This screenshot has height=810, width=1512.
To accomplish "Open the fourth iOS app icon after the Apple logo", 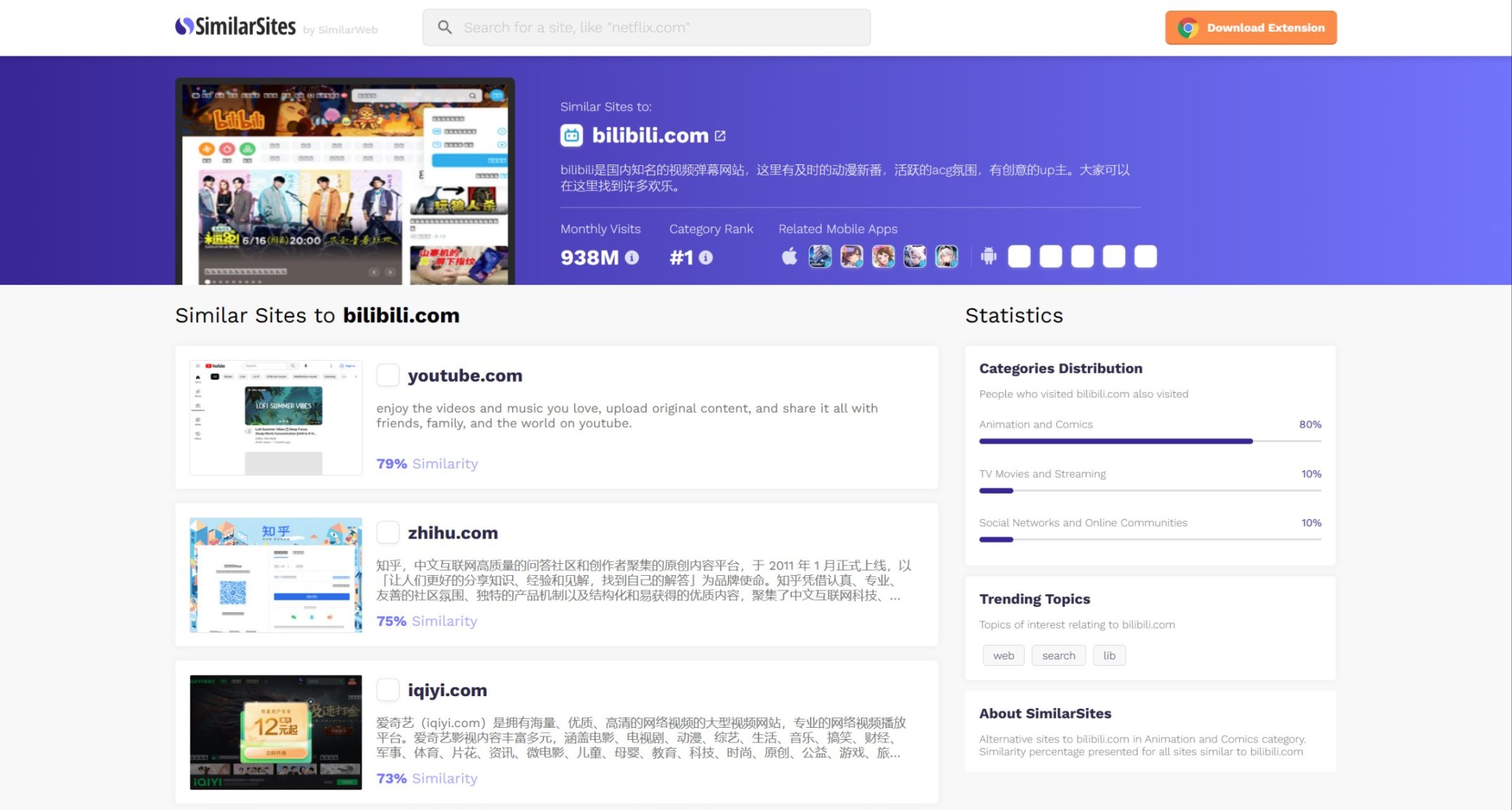I will pos(915,257).
